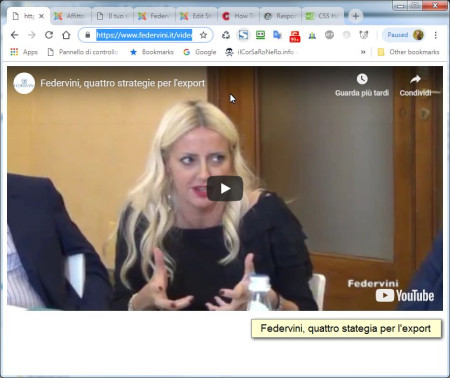Go back to previous page
The image size is (450, 378).
(x=15, y=35)
